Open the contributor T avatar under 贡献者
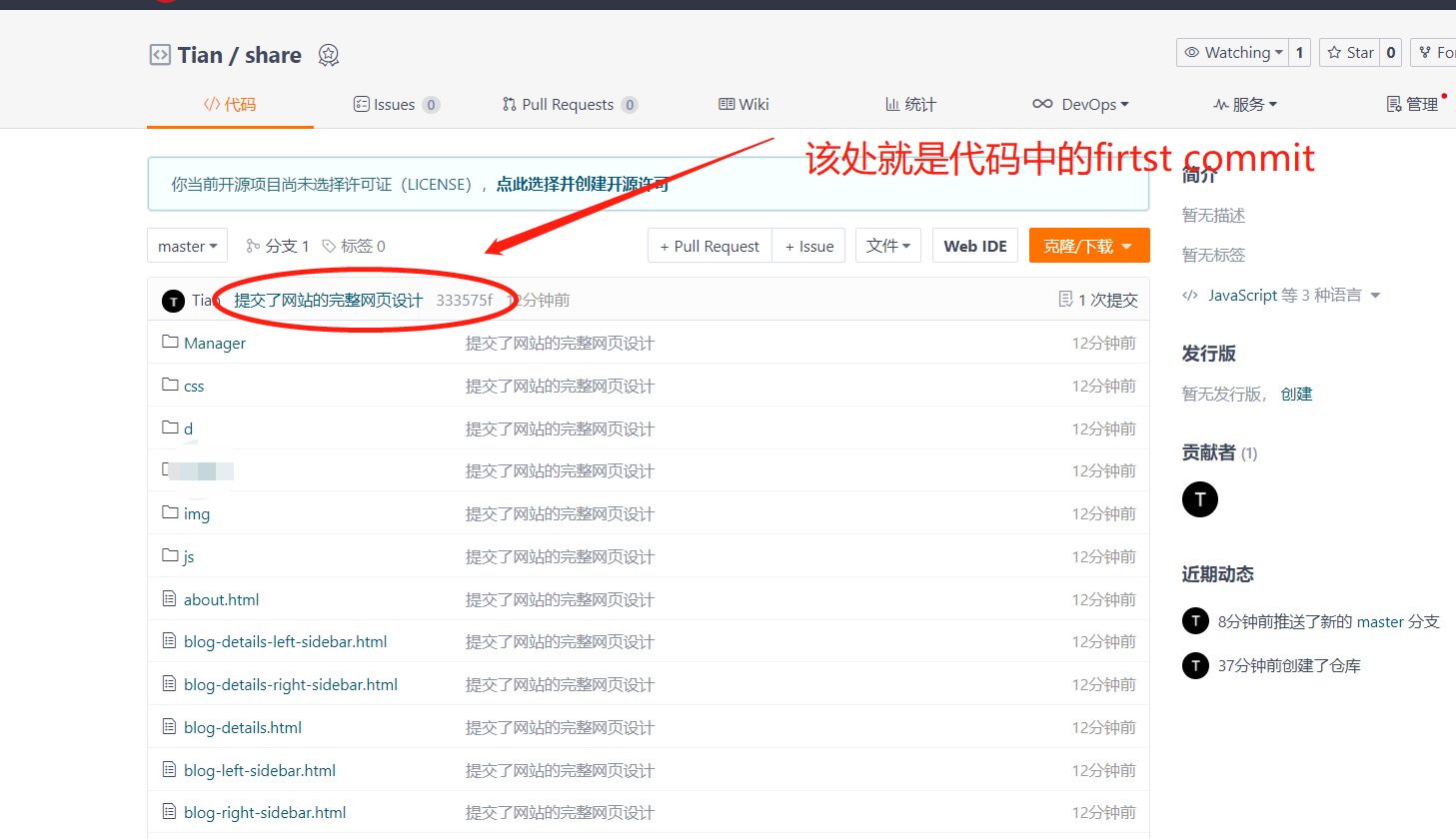Image resolution: width=1456 pixels, height=839 pixels. pos(1200,499)
